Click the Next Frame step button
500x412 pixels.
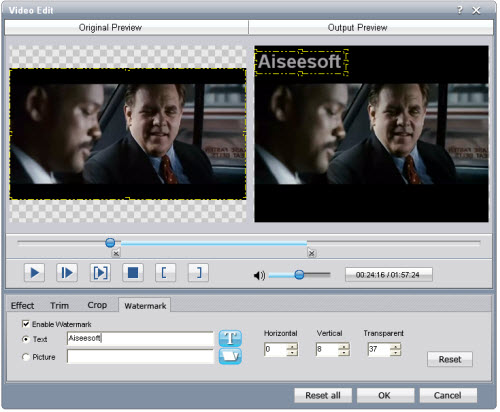(67, 273)
